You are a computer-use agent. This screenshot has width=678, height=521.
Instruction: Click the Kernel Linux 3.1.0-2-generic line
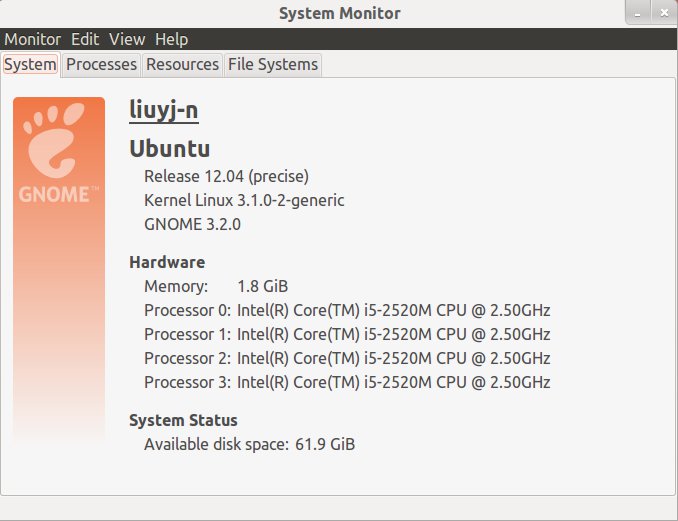[x=244, y=200]
